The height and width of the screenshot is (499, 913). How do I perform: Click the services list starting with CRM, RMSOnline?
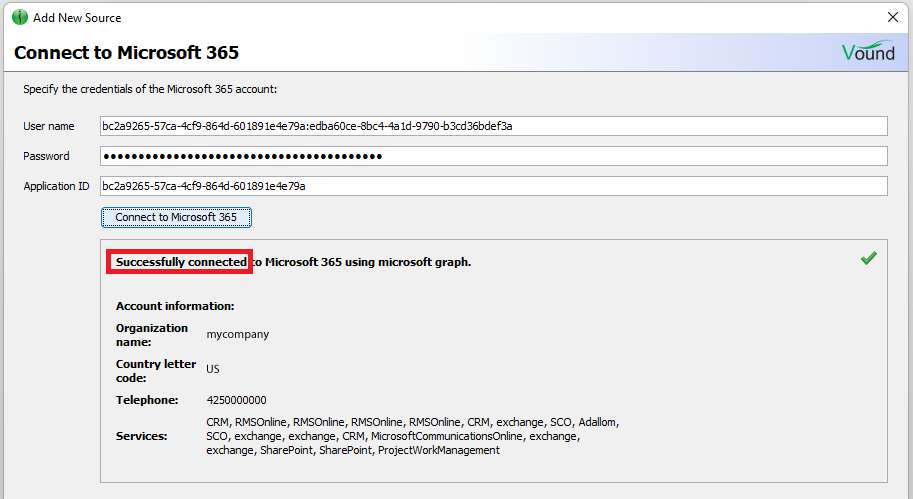[x=413, y=436]
